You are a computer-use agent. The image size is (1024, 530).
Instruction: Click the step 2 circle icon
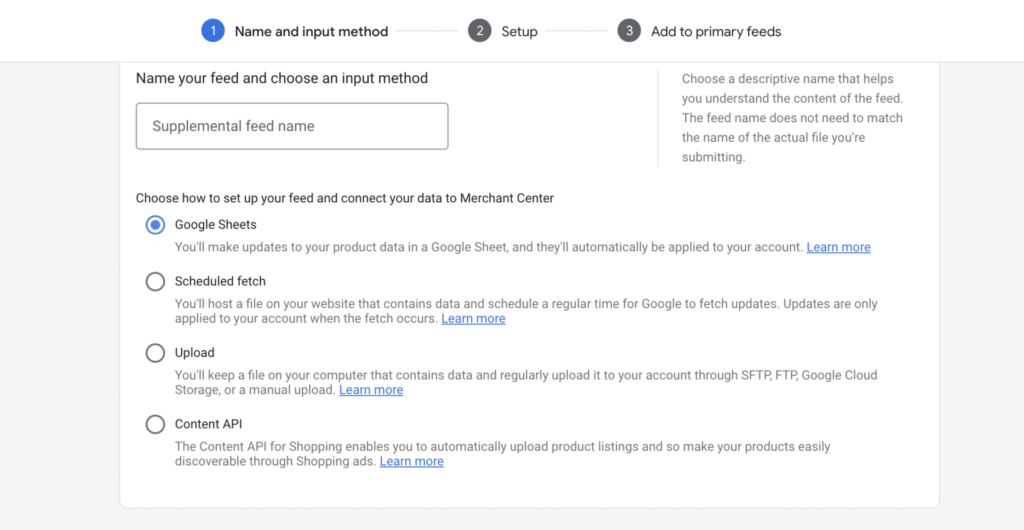[479, 31]
